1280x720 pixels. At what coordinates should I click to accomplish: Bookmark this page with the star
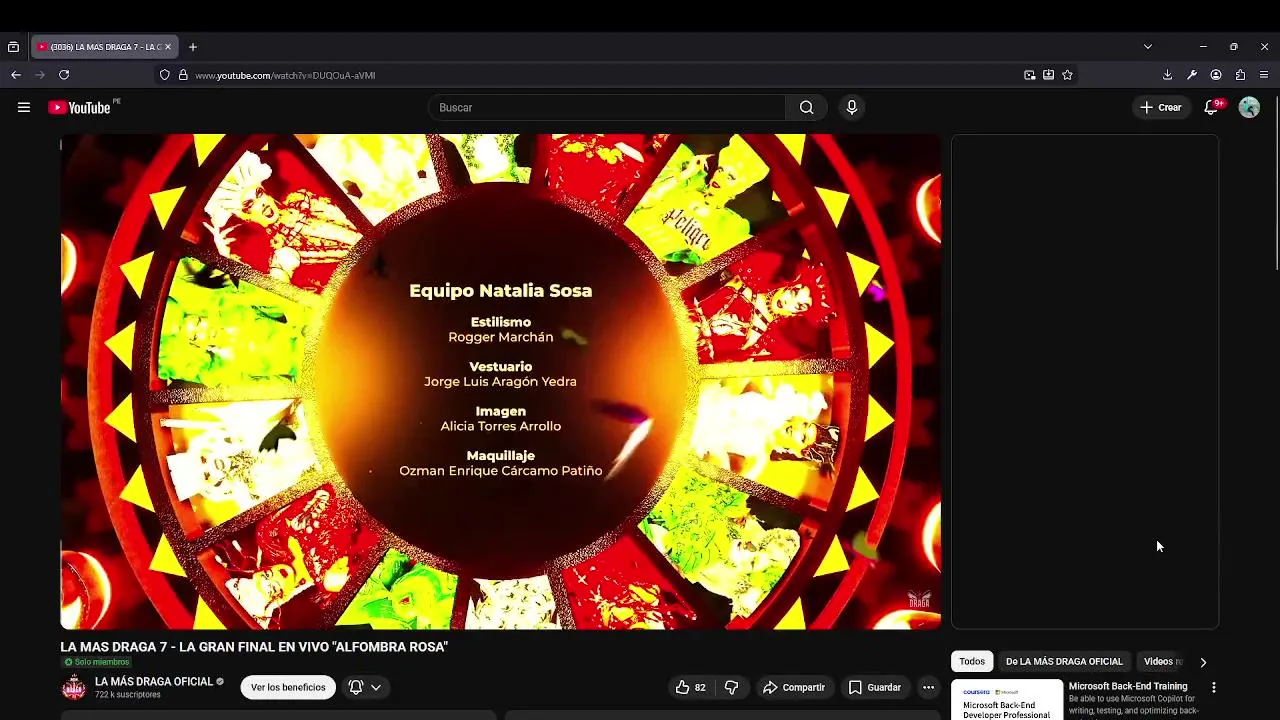pyautogui.click(x=1067, y=75)
